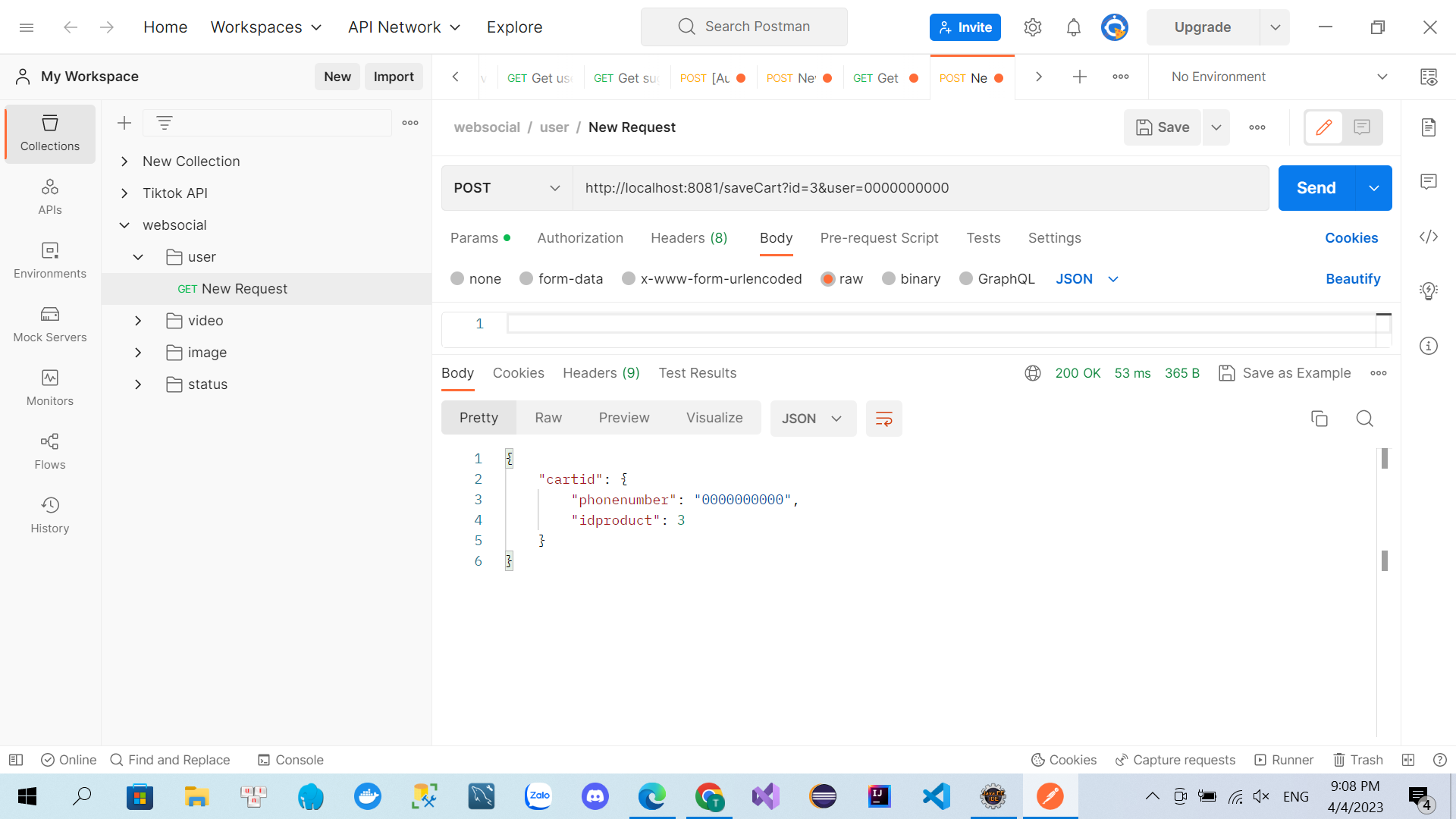Click the Import button

click(x=393, y=77)
